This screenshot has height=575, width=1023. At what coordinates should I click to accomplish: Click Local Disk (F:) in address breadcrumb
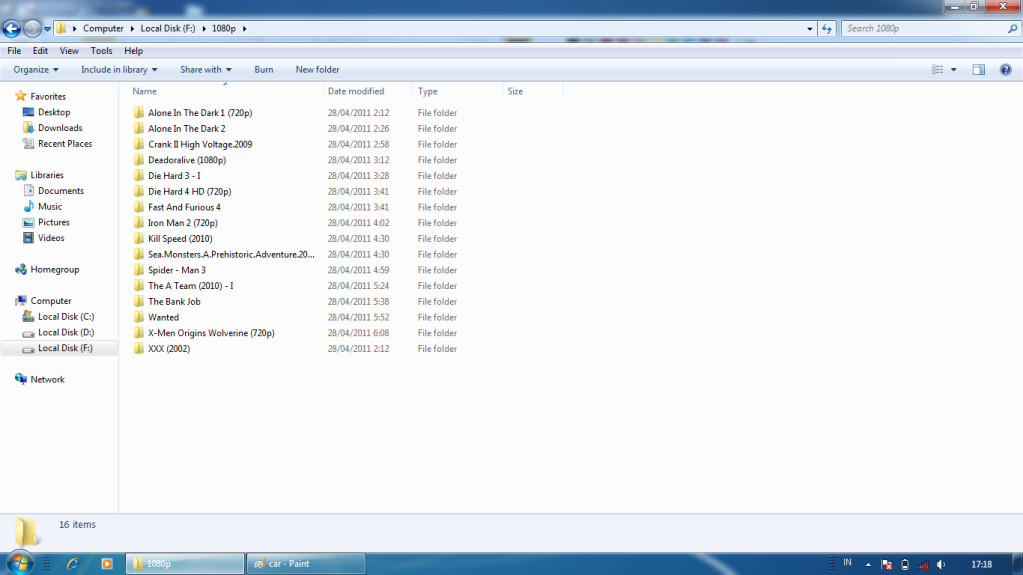pyautogui.click(x=168, y=29)
